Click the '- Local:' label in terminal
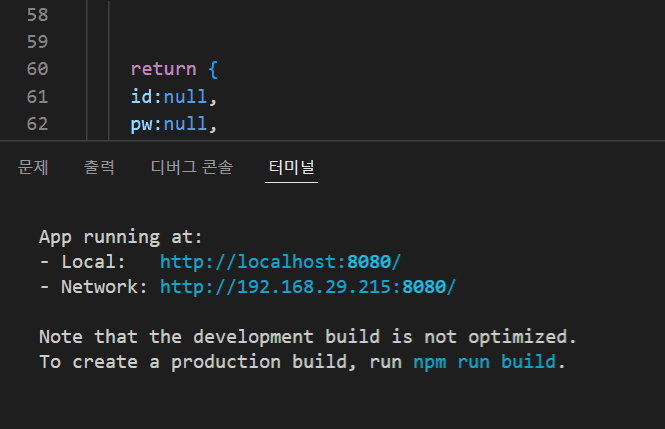This screenshot has width=665, height=429. point(83,262)
